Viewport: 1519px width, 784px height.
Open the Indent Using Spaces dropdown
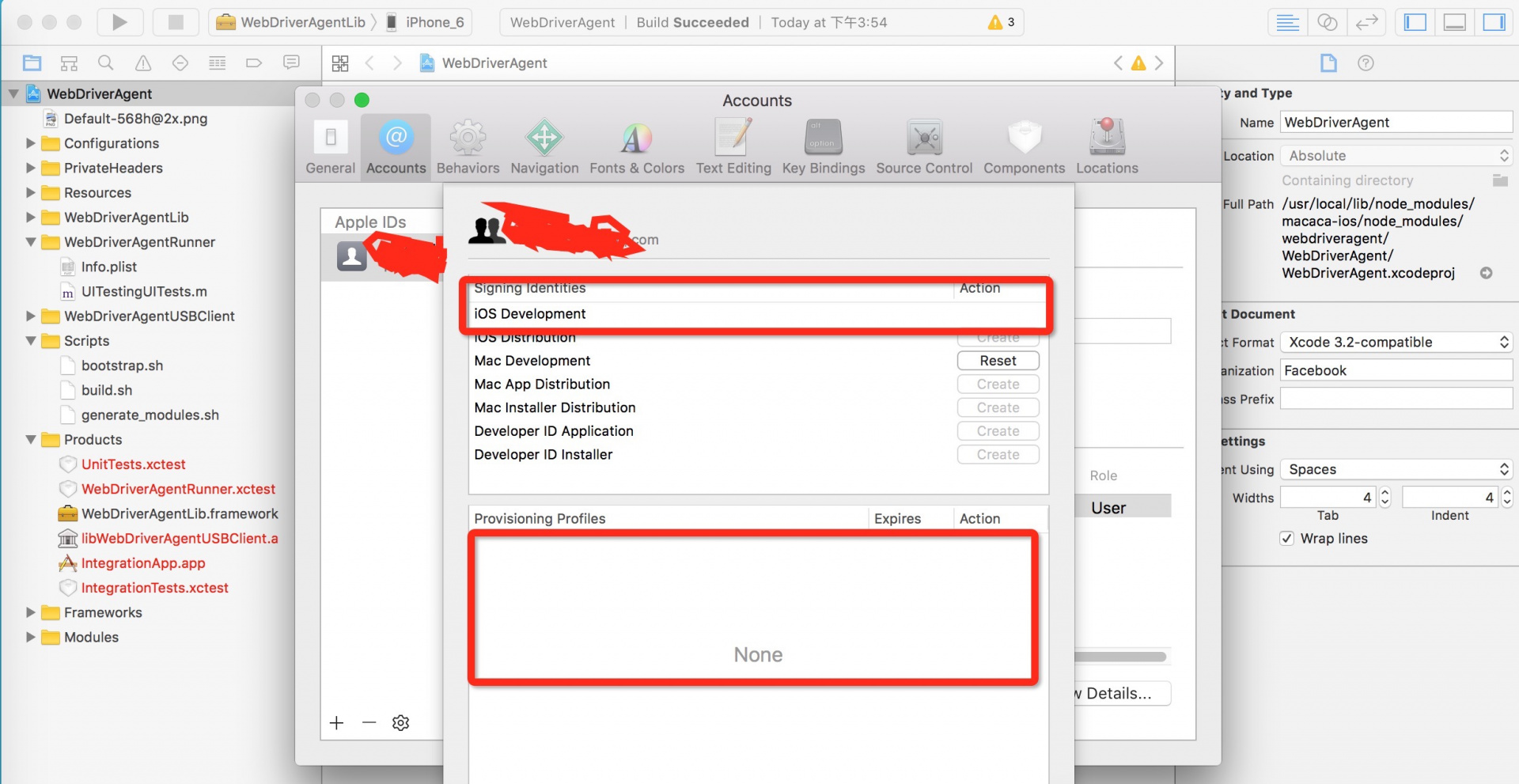[x=1396, y=470]
